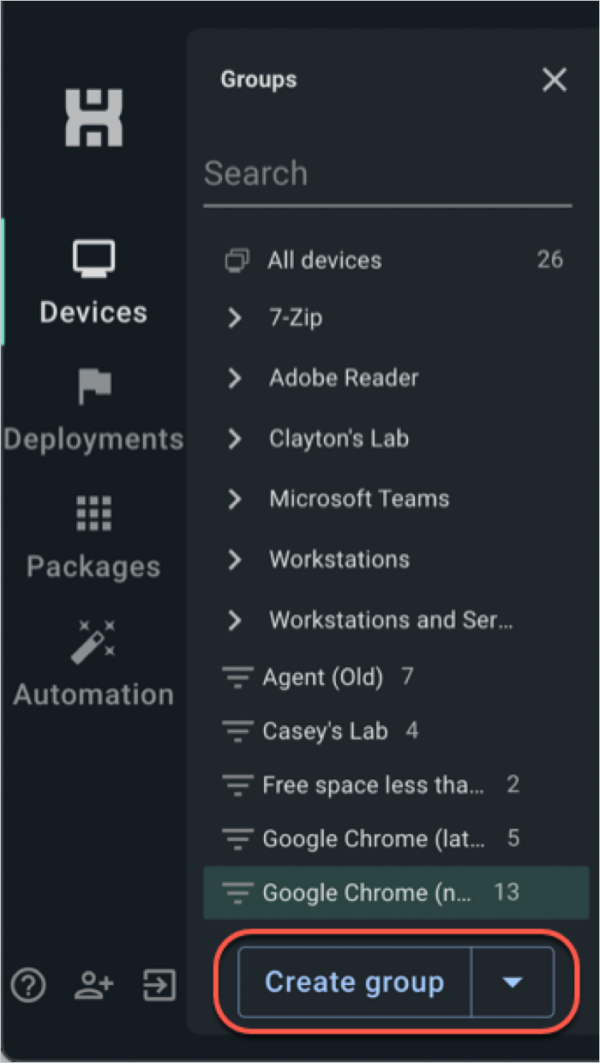Select the Devices monitor icon
This screenshot has width=600, height=1063.
[x=93, y=258]
